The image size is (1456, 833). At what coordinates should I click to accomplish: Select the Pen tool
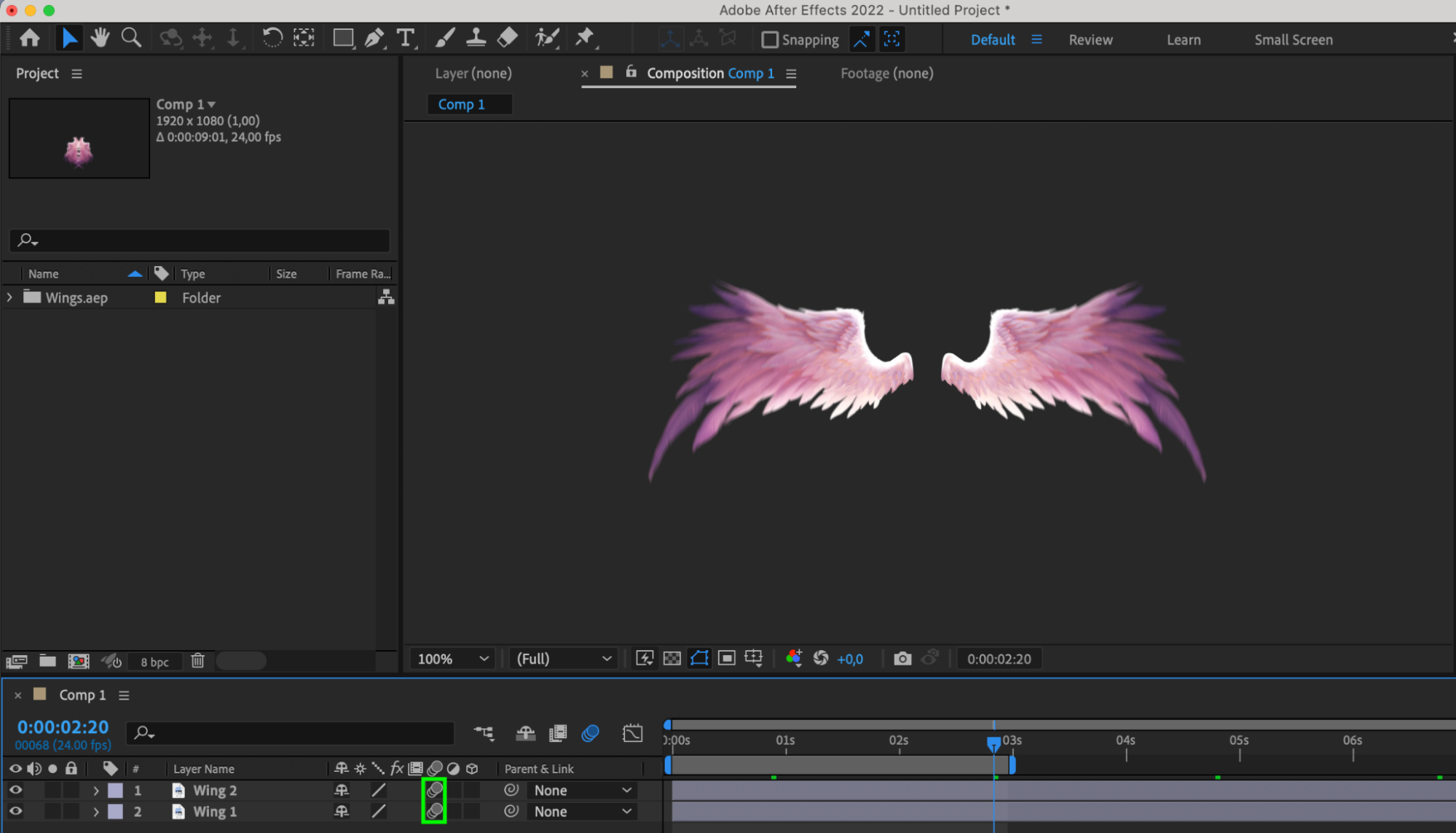tap(374, 38)
